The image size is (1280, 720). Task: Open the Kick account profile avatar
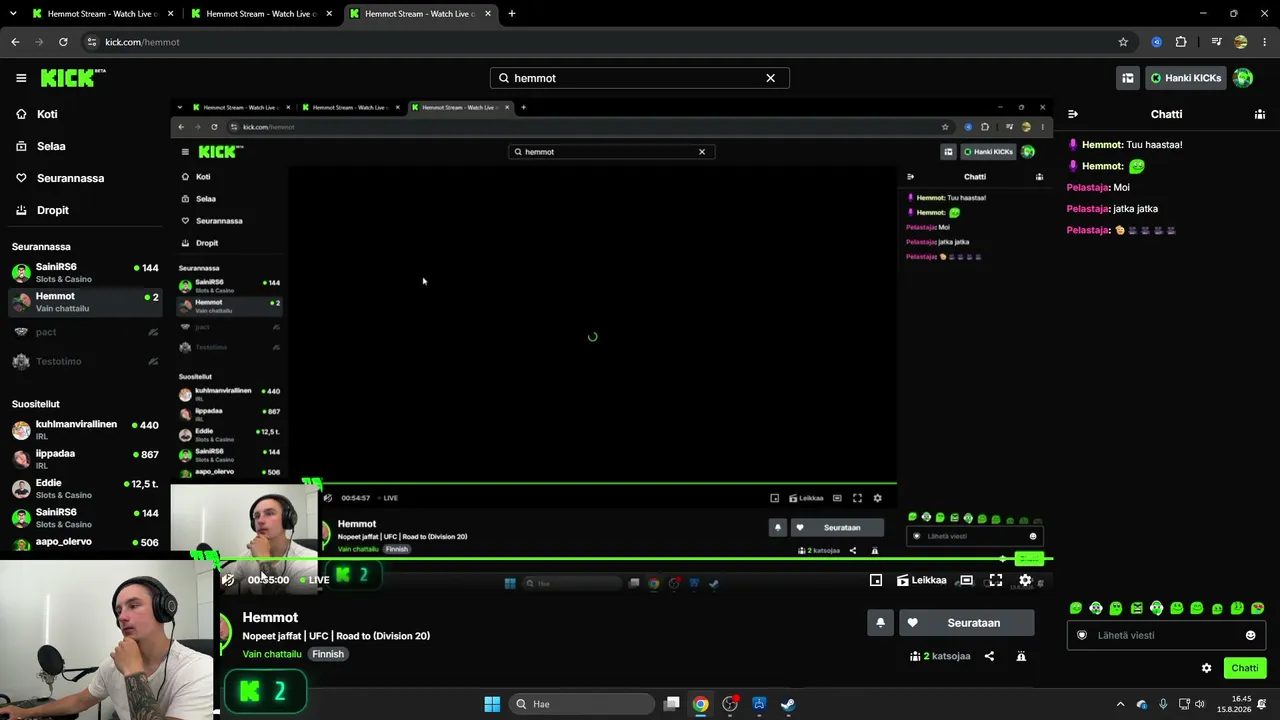(1243, 78)
